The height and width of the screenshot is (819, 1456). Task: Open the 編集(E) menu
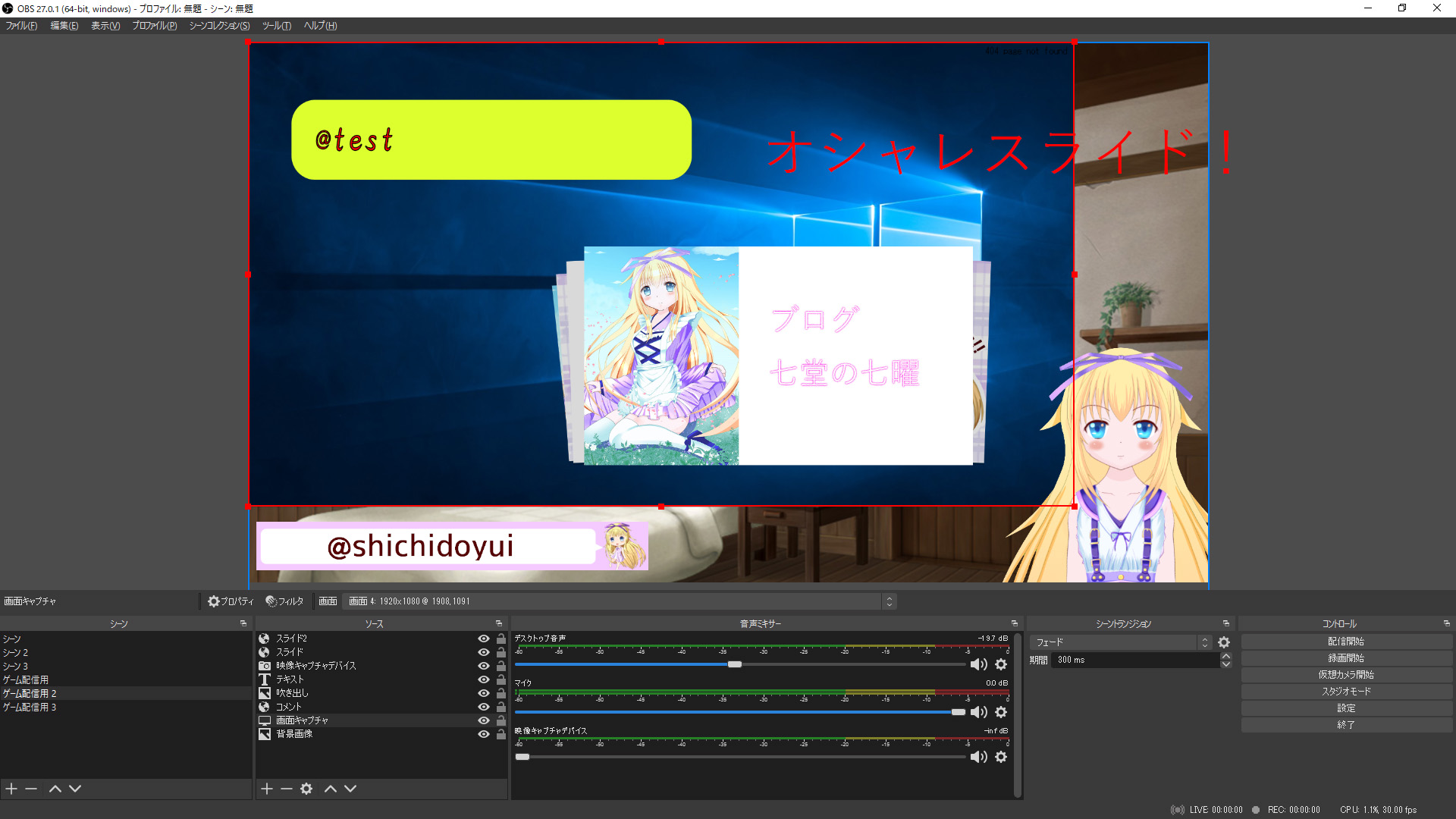tap(64, 26)
